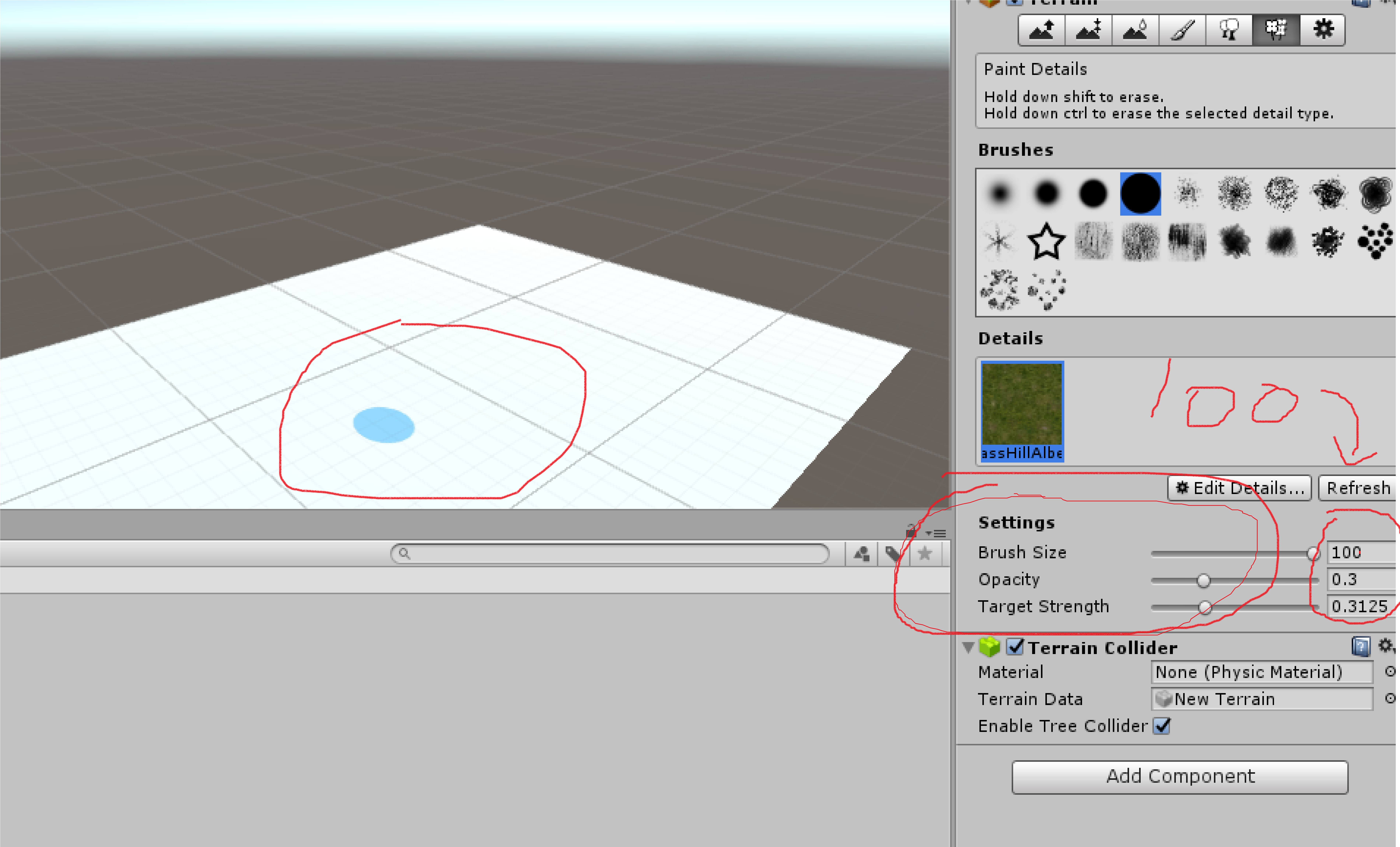The height and width of the screenshot is (847, 1400).
Task: Open Terrain Collider gear settings menu
Action: click(x=1386, y=646)
